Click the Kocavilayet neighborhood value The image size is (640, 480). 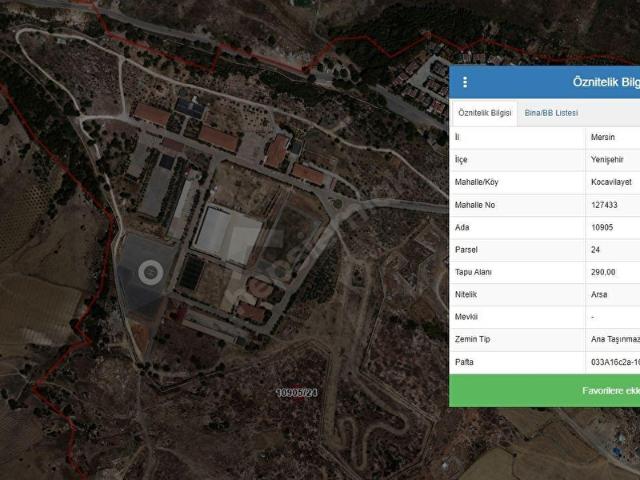pyautogui.click(x=612, y=182)
